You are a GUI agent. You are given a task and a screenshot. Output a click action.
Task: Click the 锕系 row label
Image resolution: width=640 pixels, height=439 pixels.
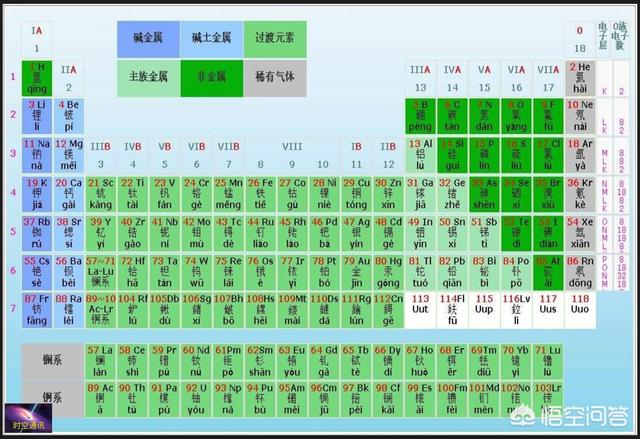click(51, 394)
